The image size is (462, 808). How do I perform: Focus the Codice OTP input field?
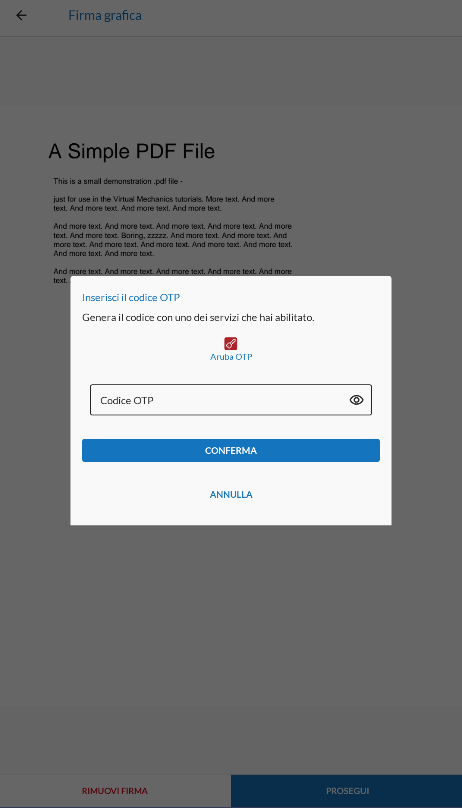click(231, 400)
